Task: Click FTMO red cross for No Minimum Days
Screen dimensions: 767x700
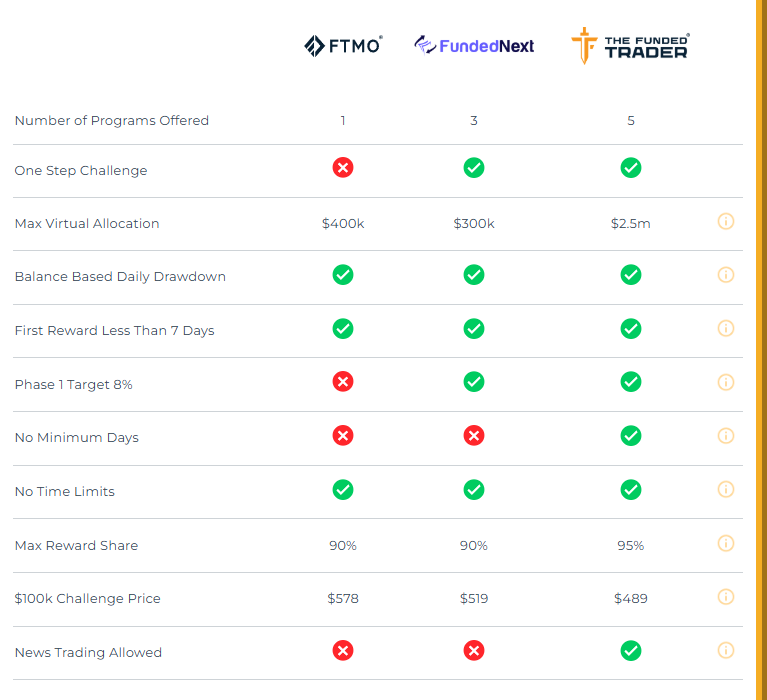Action: 343,435
